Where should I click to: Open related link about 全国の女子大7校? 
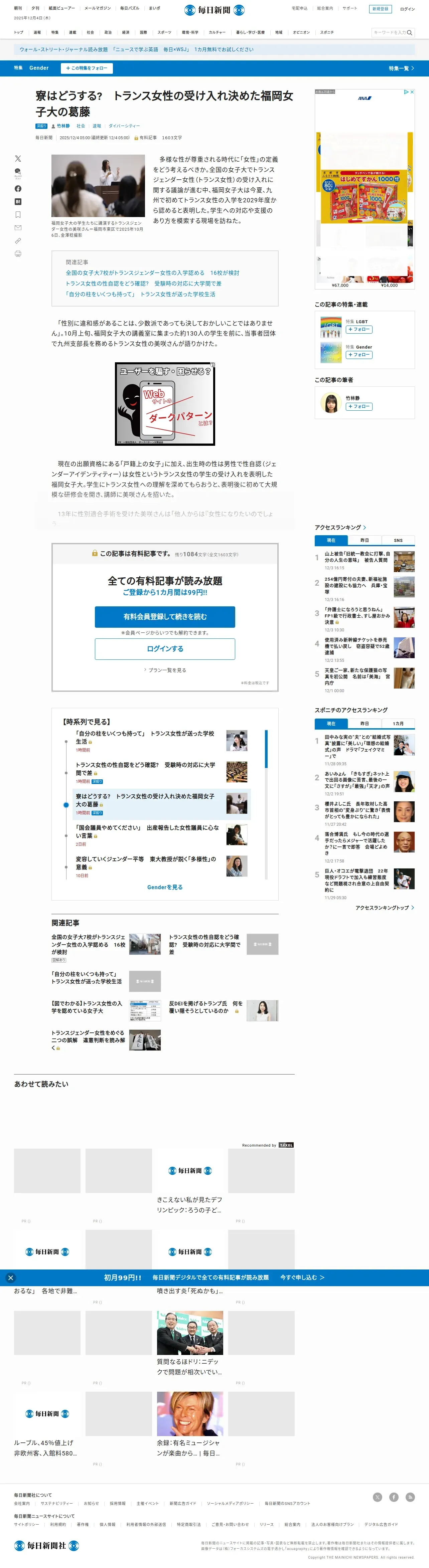point(152,273)
